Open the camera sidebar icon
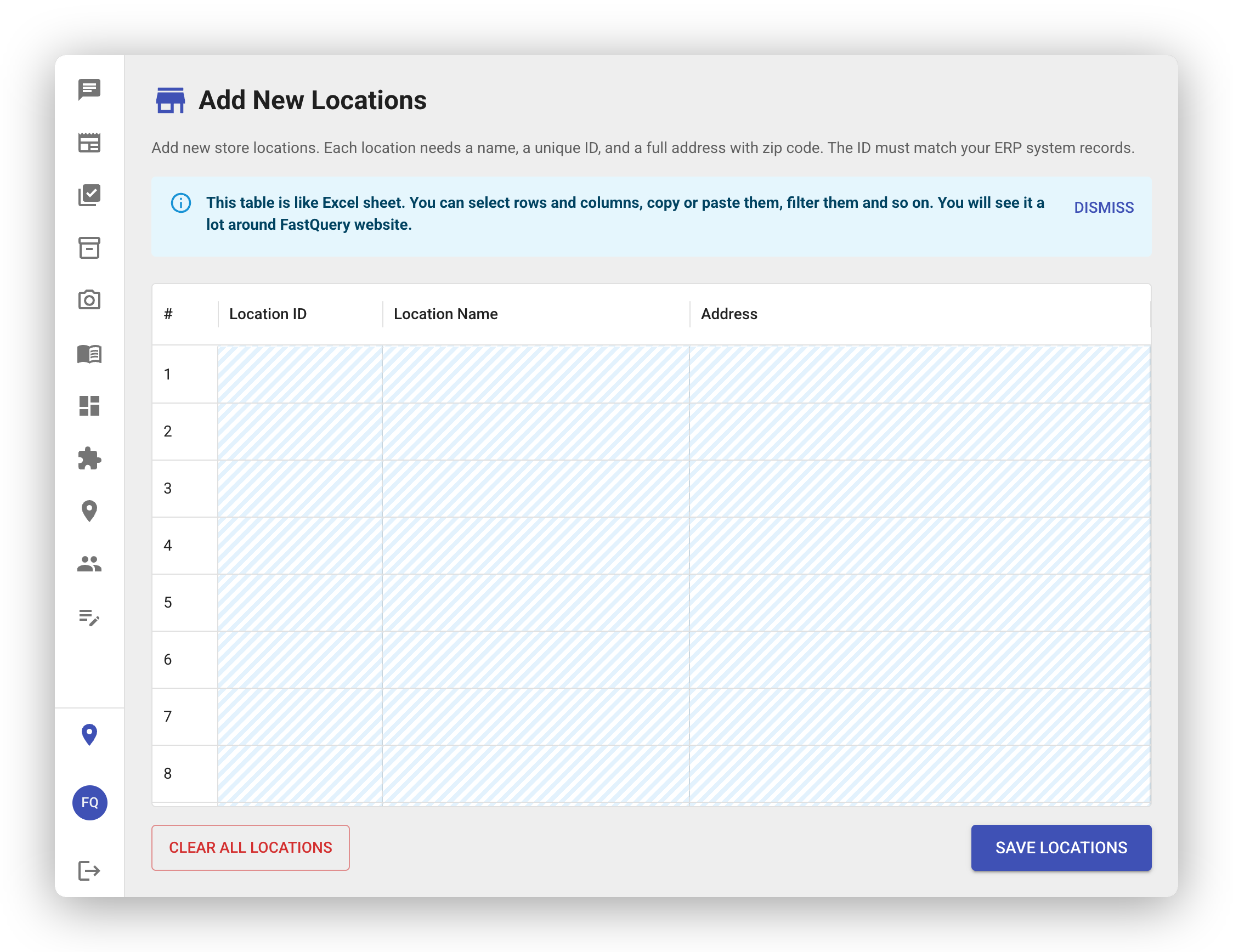1233x952 pixels. (89, 301)
